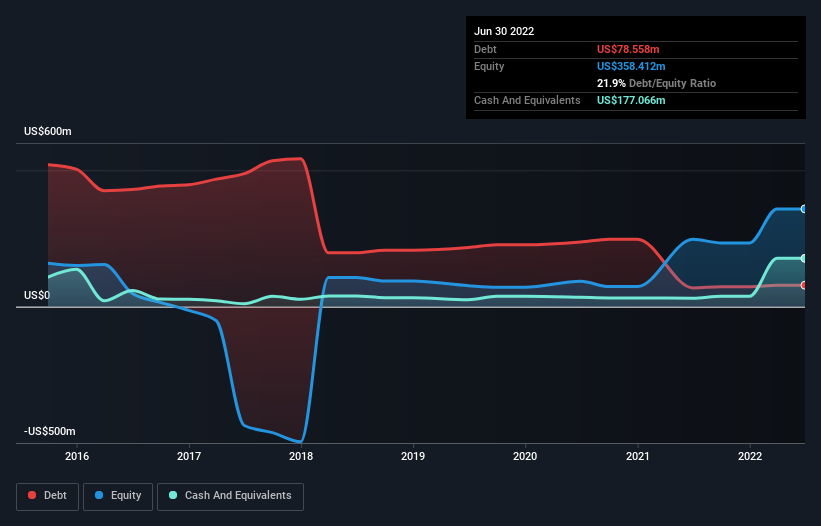This screenshot has width=821, height=526.
Task: Click the blue Equity legend dot
Action: pyautogui.click(x=99, y=495)
